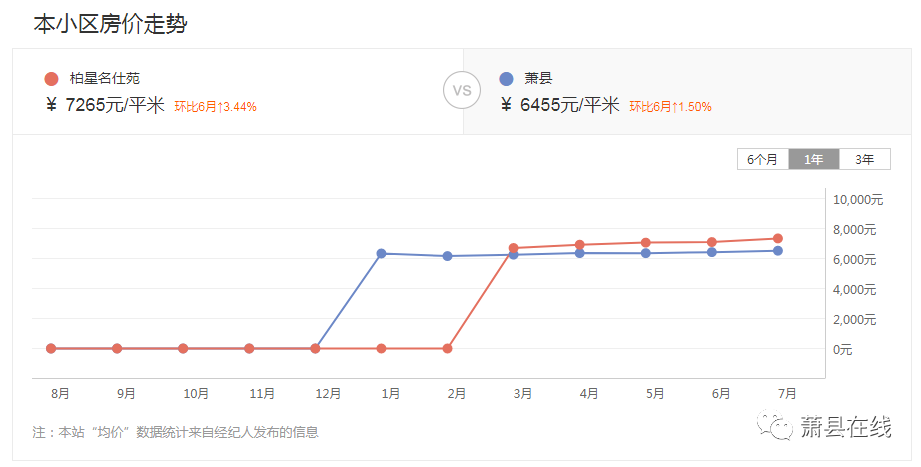
Task: Select the red zero-value point at 2月
Action: point(447,348)
